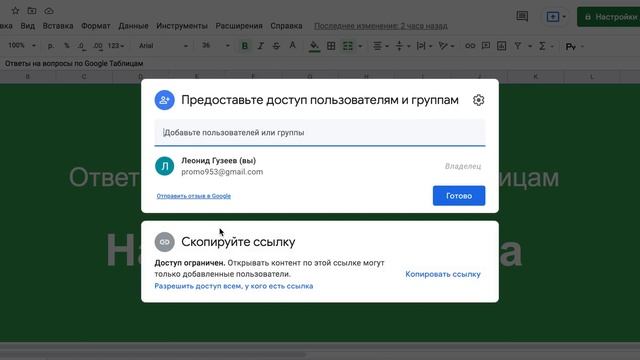Decrease decimal places
Image resolution: width=640 pixels, height=360 pixels.
(x=82, y=46)
